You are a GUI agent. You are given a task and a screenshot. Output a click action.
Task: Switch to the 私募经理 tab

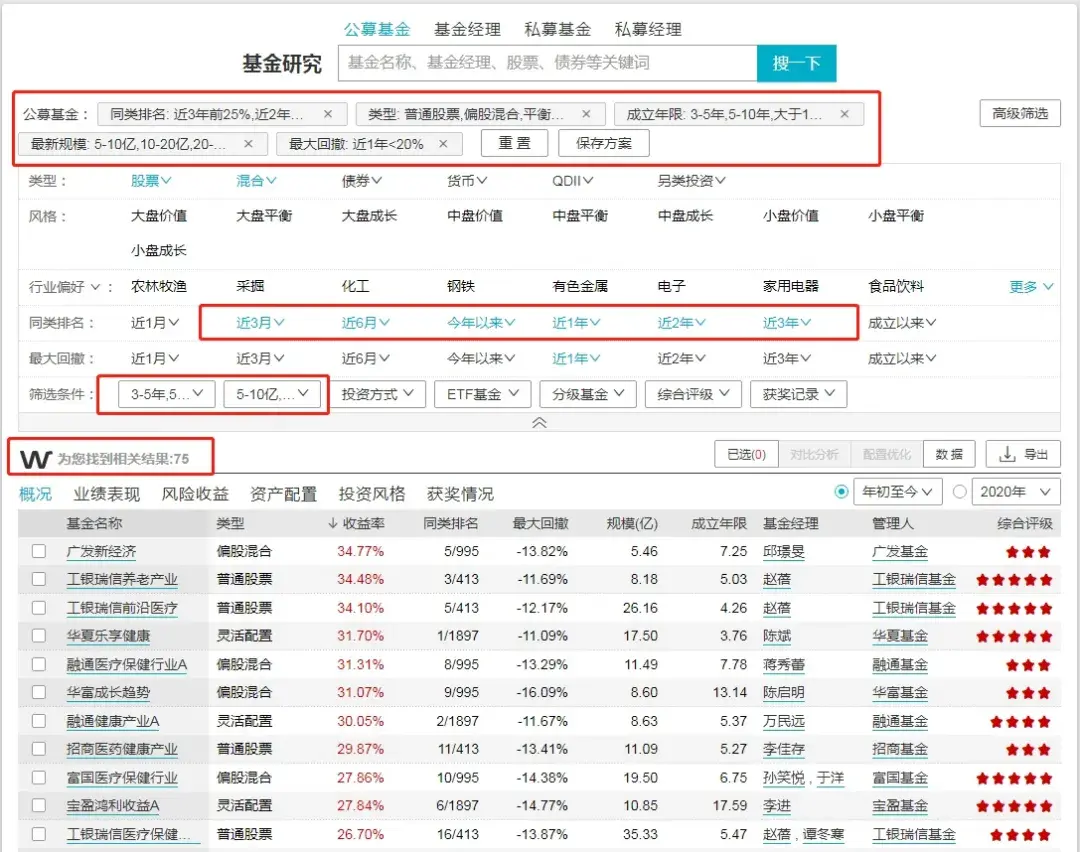coord(647,29)
